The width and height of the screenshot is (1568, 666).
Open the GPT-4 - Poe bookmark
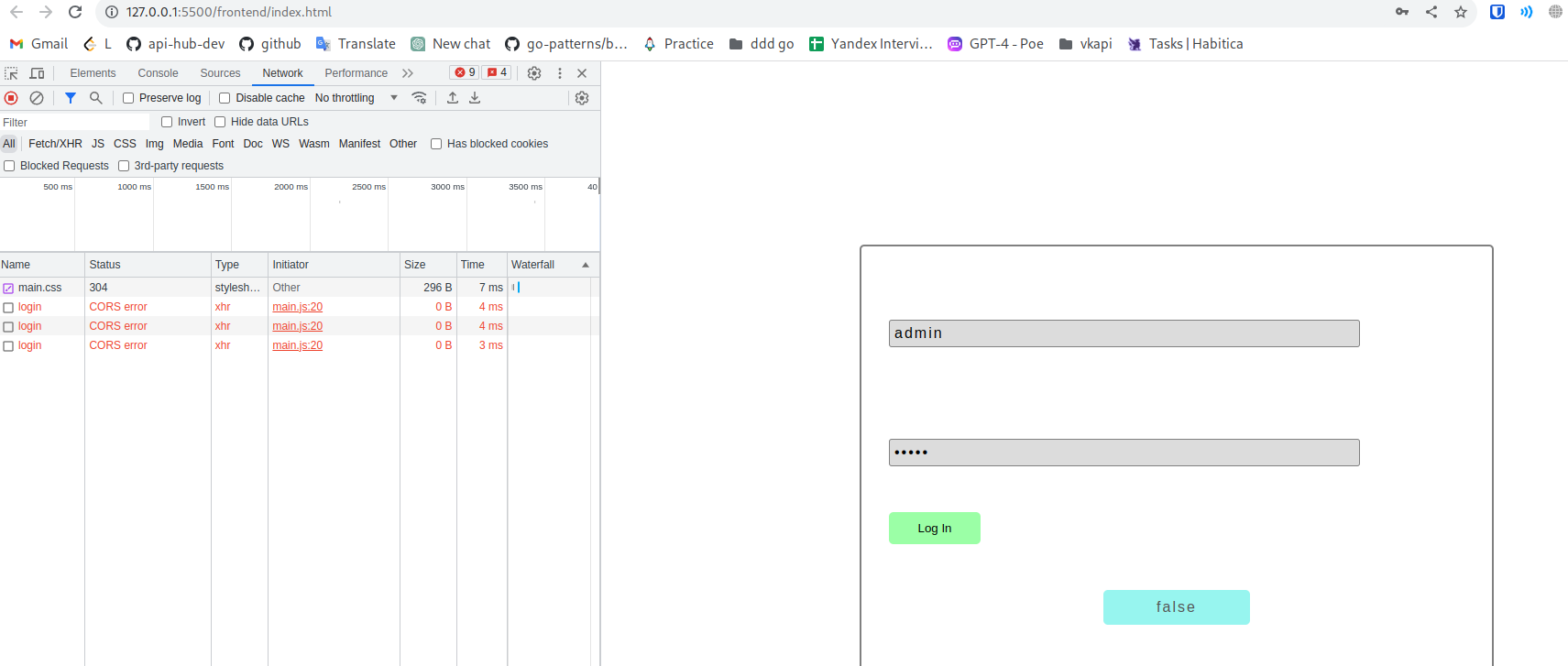pyautogui.click(x=995, y=44)
